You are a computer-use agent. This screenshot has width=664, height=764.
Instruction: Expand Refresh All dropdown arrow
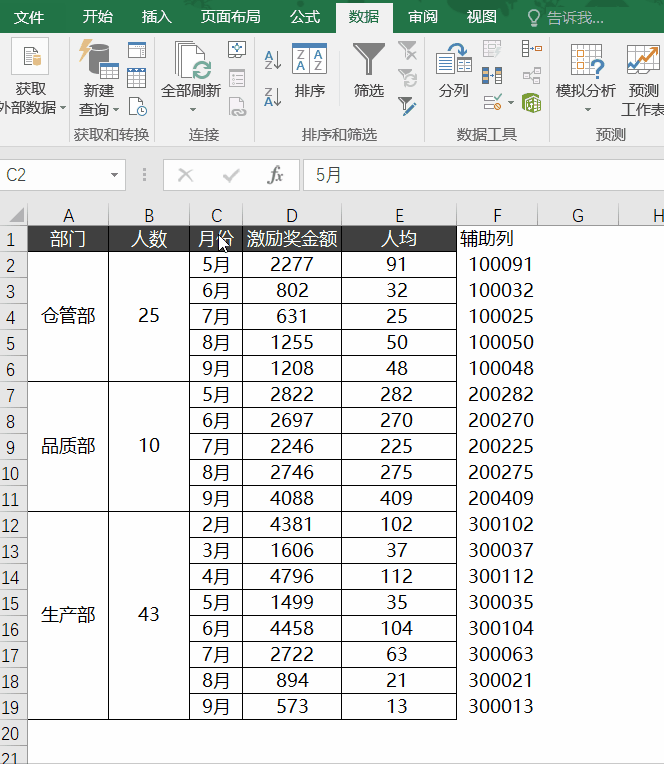point(193,110)
